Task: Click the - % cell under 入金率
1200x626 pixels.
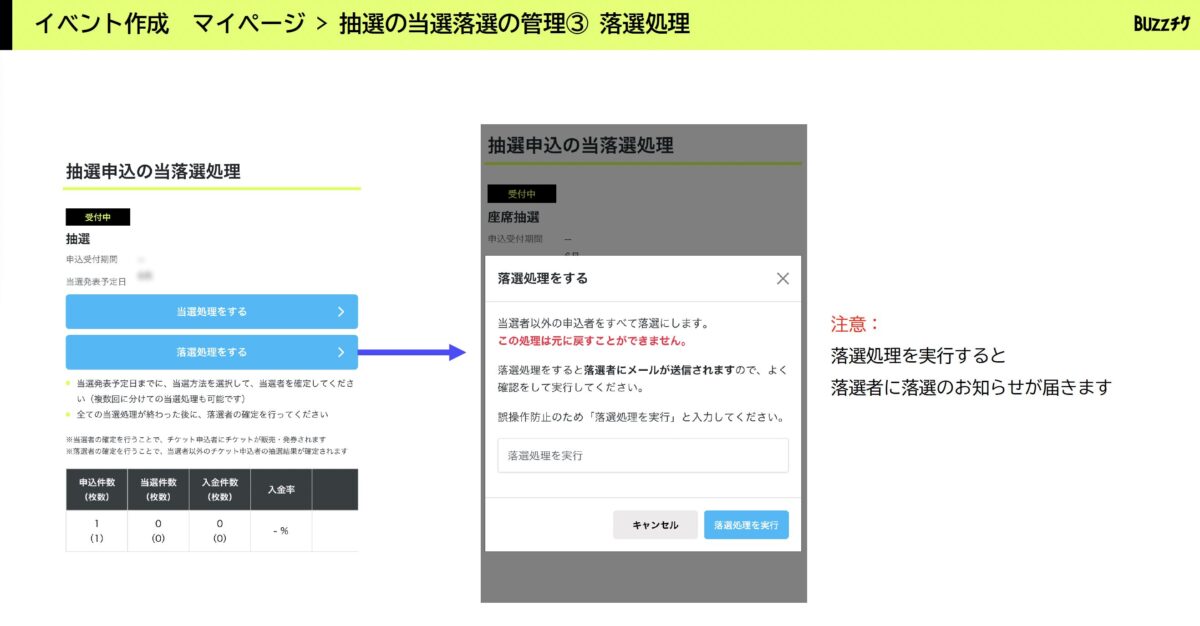Action: [x=280, y=530]
